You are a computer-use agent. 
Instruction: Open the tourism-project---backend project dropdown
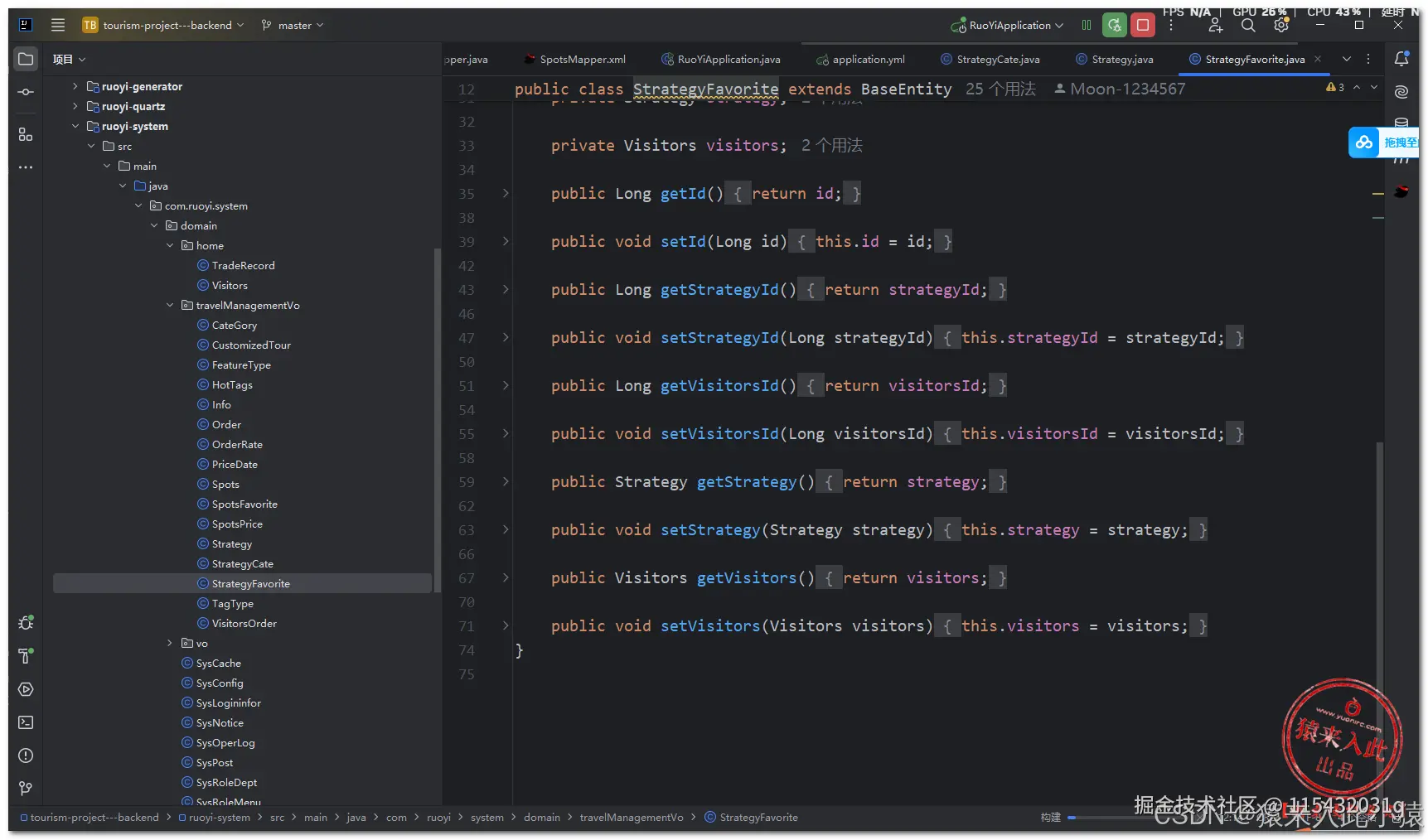163,25
